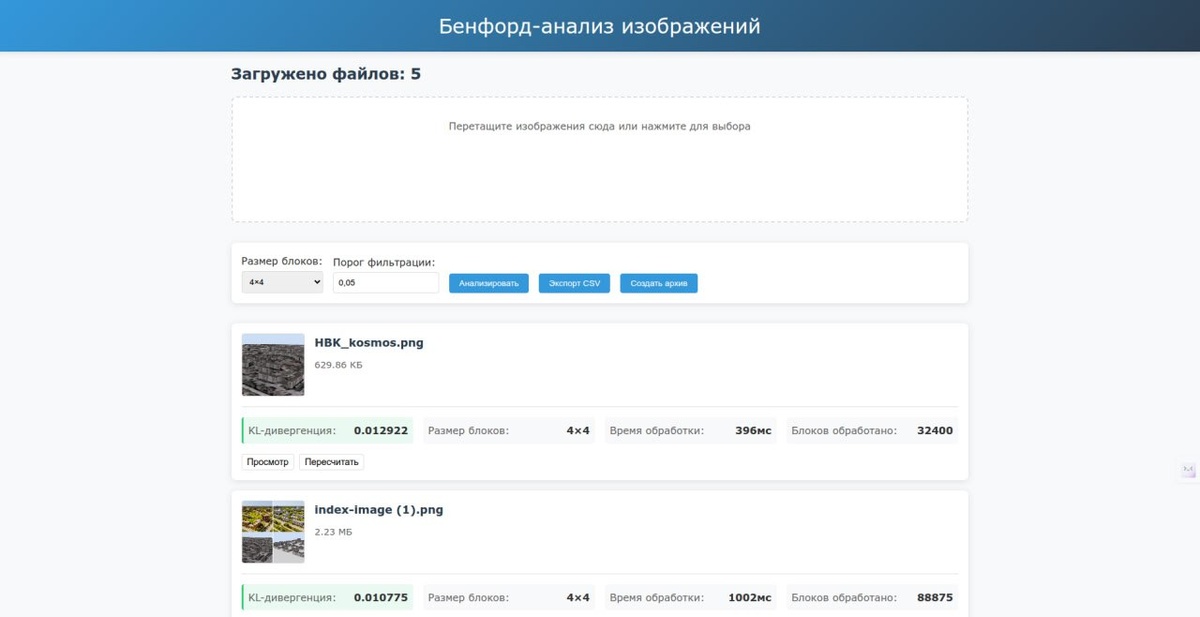Open the index-image (1).png thumbnail

tap(273, 532)
